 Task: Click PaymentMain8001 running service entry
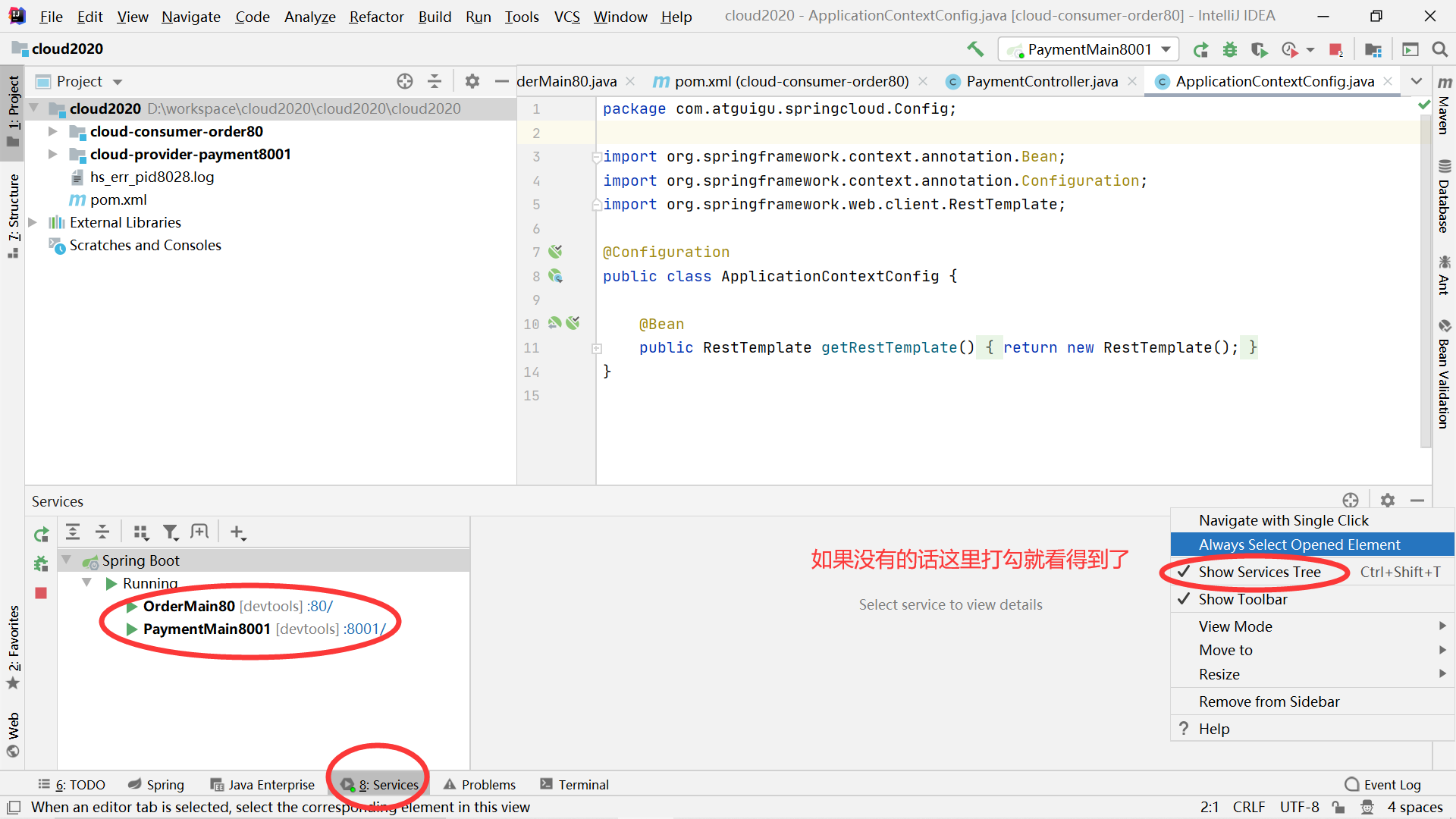click(x=207, y=628)
